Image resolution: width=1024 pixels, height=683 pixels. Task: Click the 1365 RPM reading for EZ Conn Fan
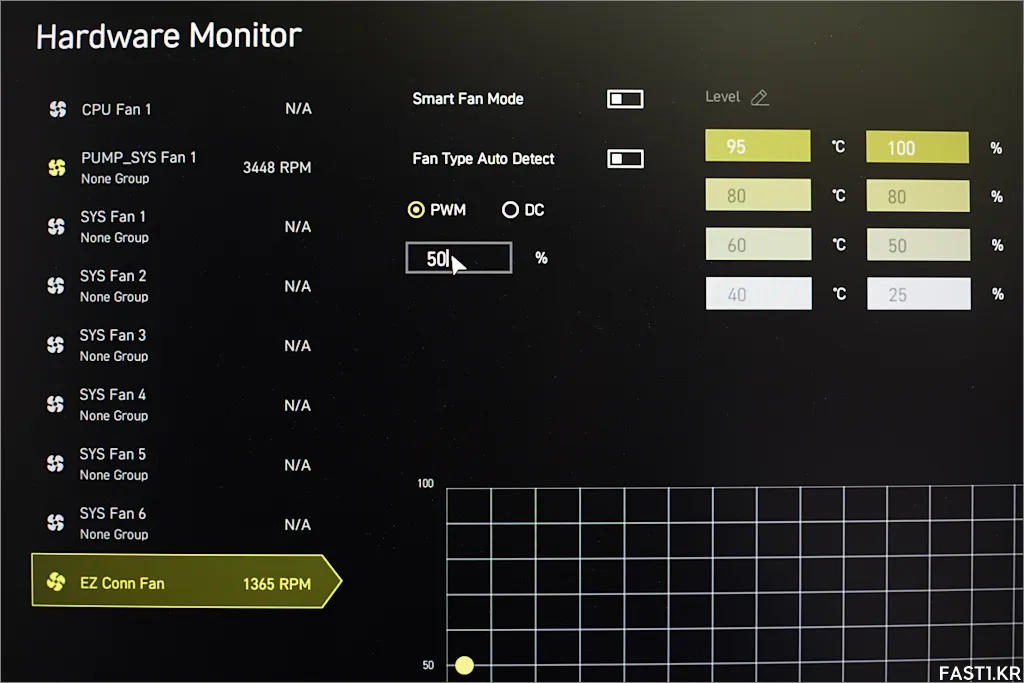[x=277, y=584]
